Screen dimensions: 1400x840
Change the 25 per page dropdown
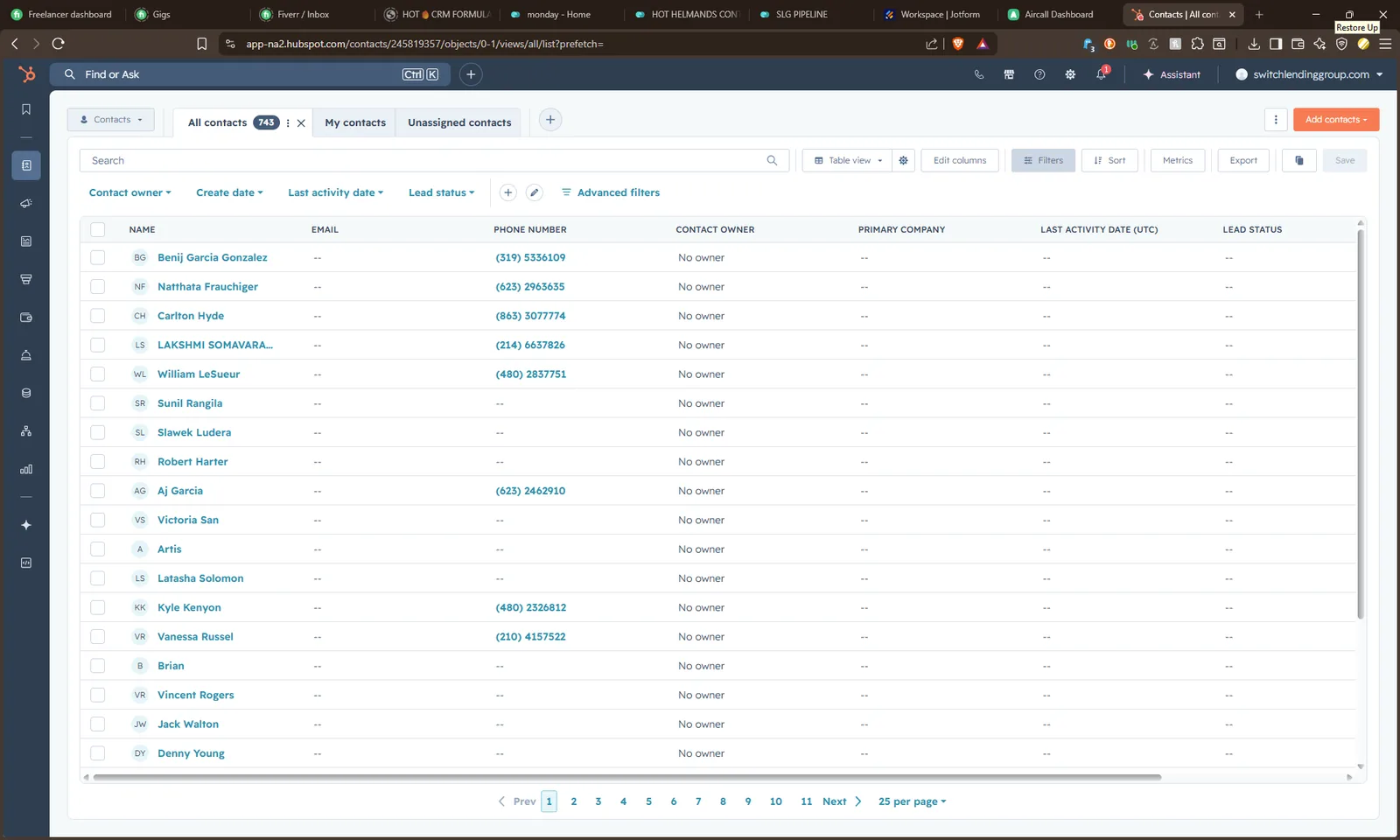(x=912, y=801)
